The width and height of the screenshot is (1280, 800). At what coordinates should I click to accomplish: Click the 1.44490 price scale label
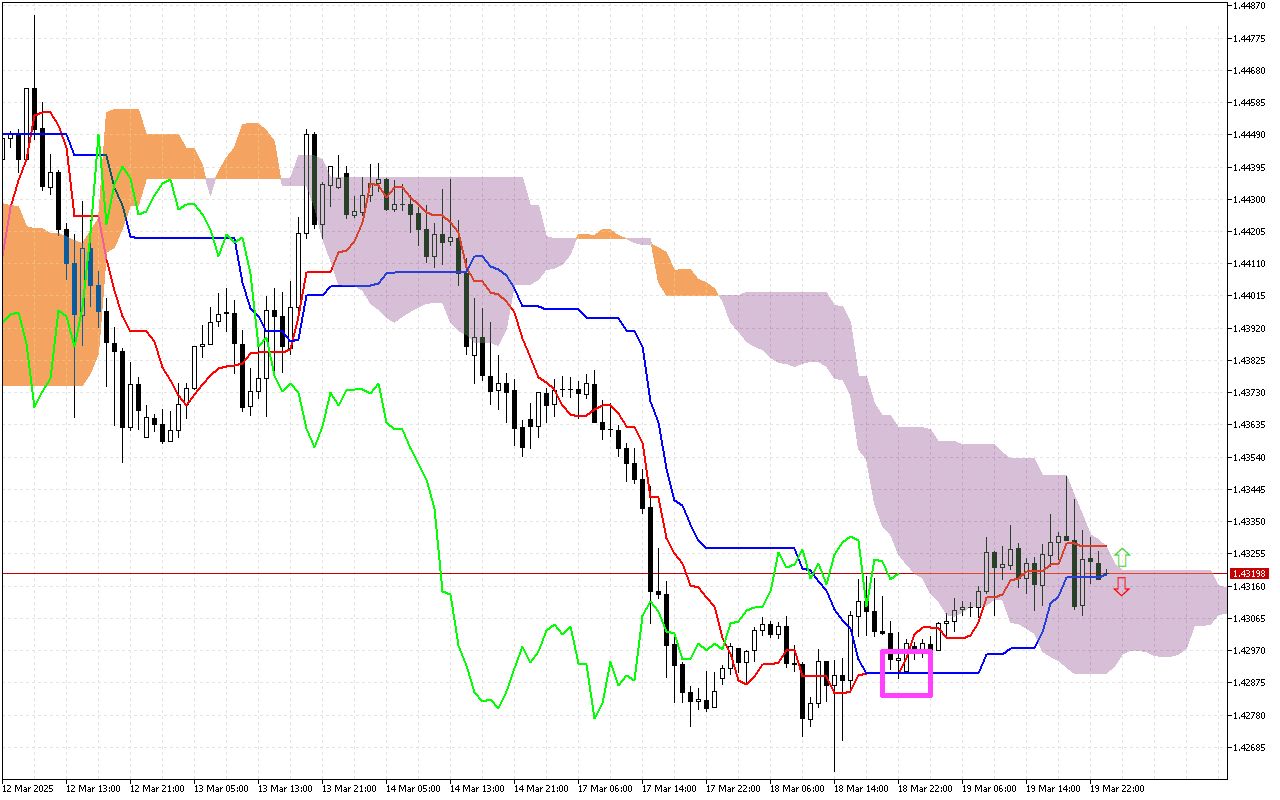pos(1250,135)
